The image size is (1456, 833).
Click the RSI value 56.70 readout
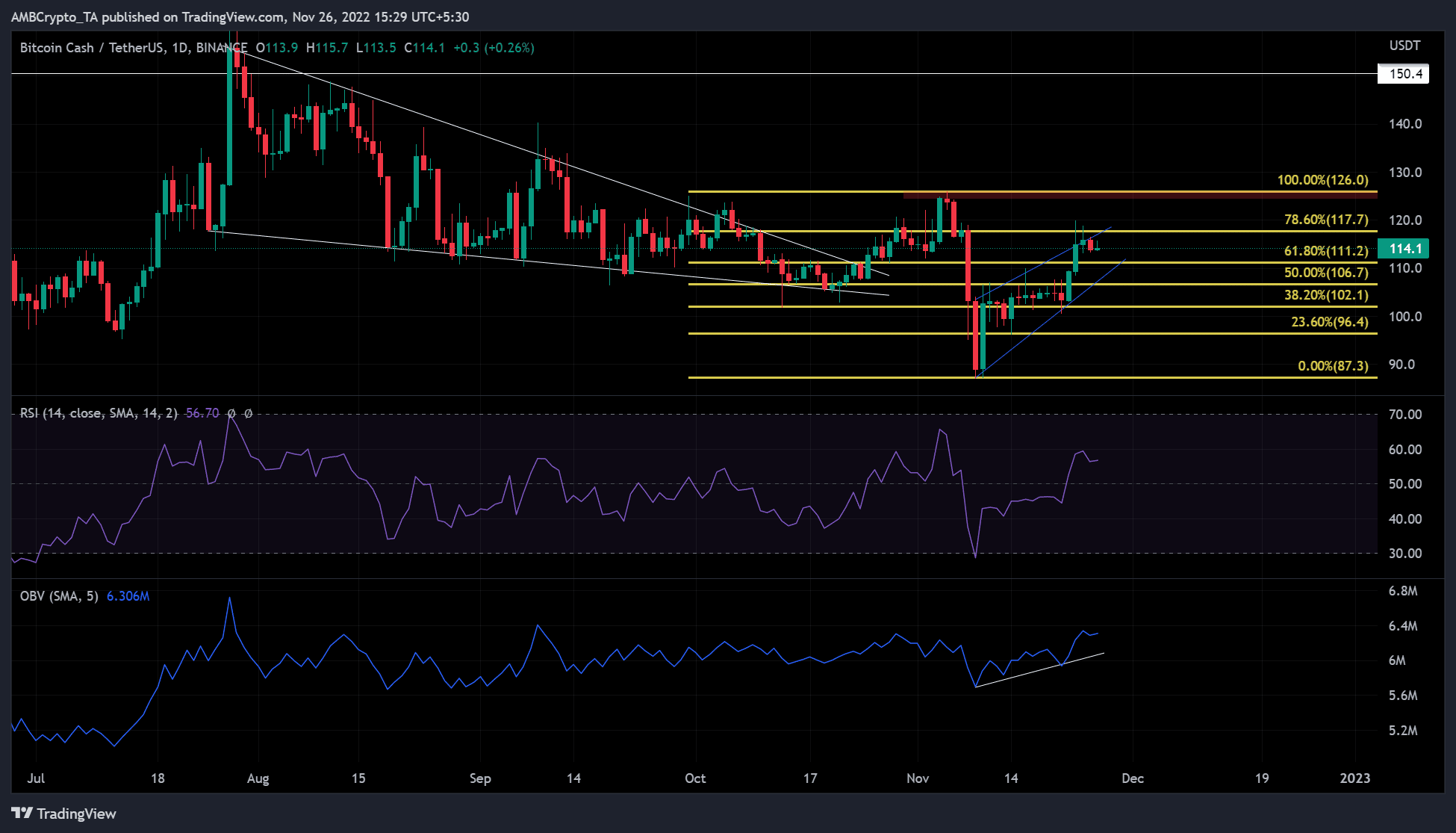click(202, 413)
